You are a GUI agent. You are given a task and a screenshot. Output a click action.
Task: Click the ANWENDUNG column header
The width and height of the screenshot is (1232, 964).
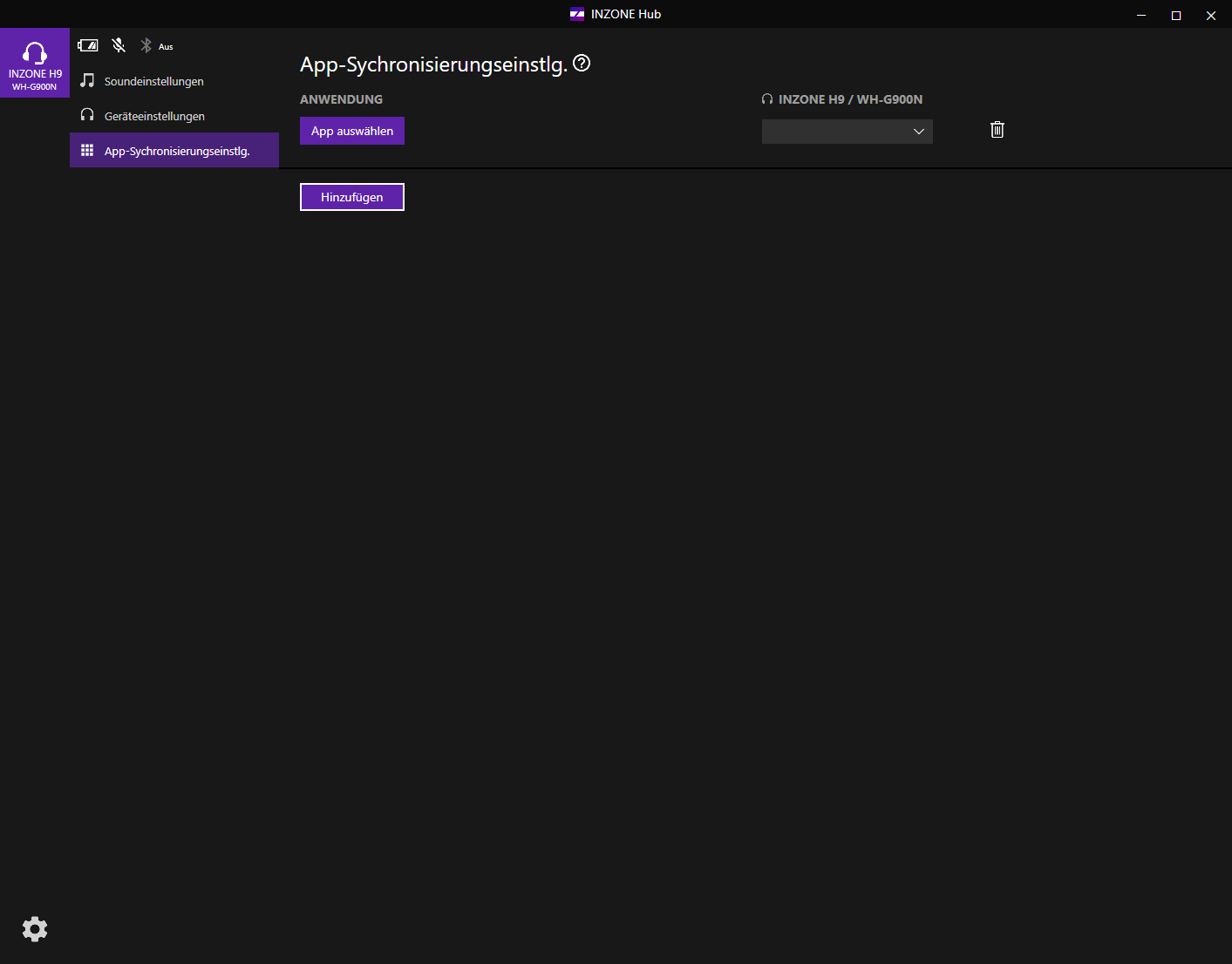(341, 99)
